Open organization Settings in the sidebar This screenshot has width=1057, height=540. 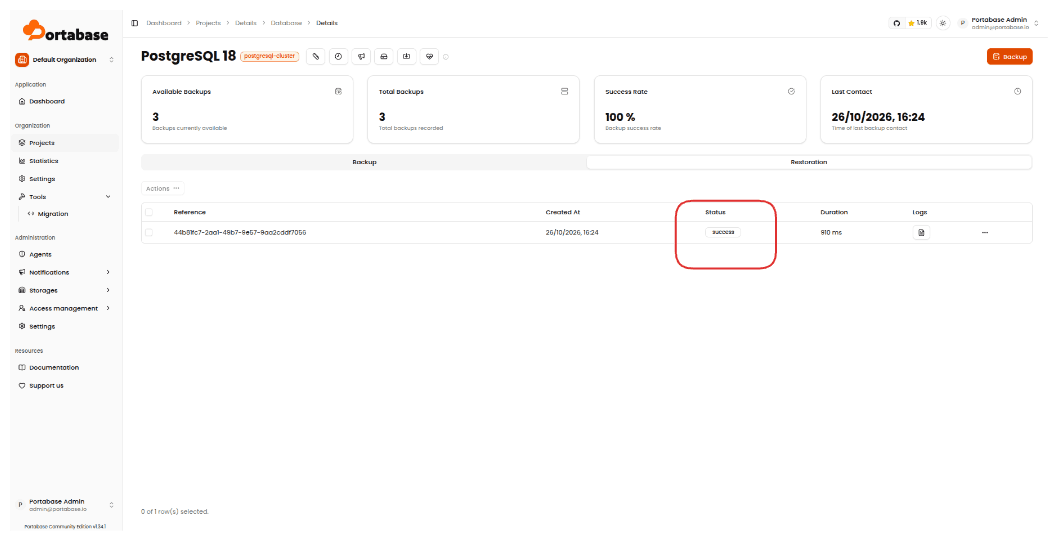pyautogui.click(x=65, y=179)
